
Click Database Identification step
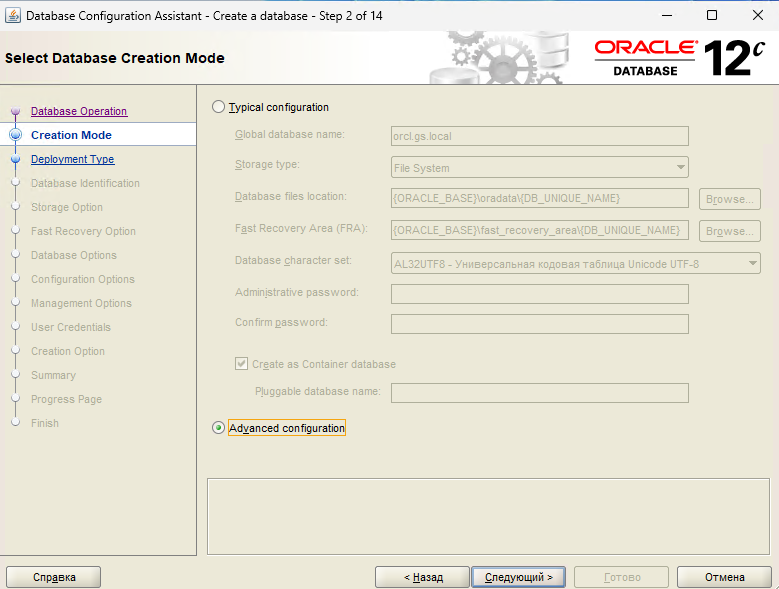click(85, 183)
